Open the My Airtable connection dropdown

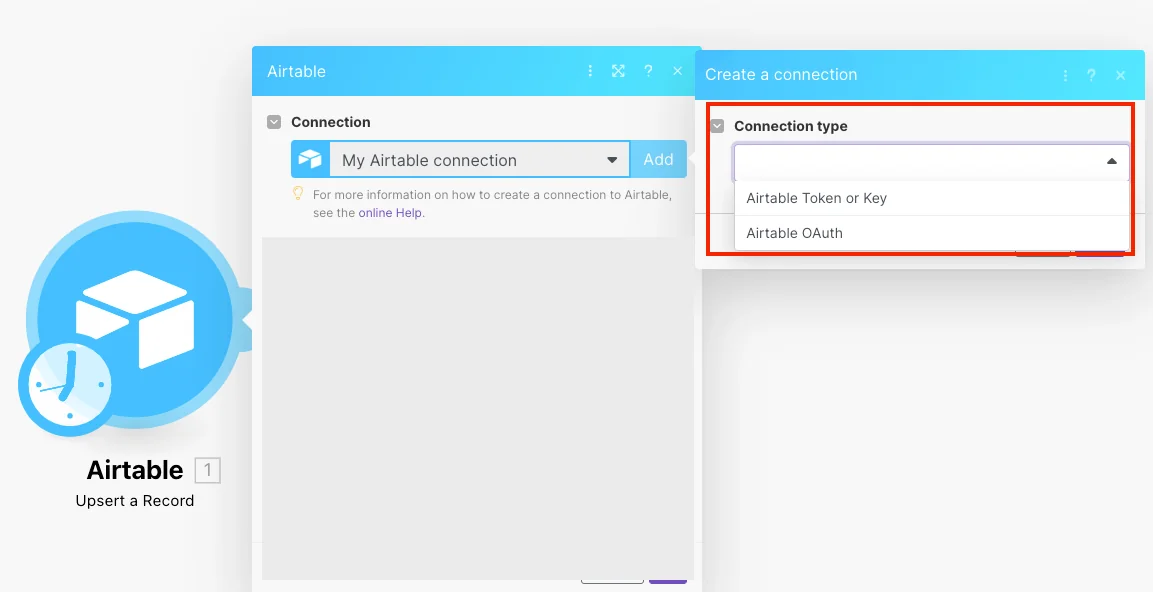tap(479, 160)
